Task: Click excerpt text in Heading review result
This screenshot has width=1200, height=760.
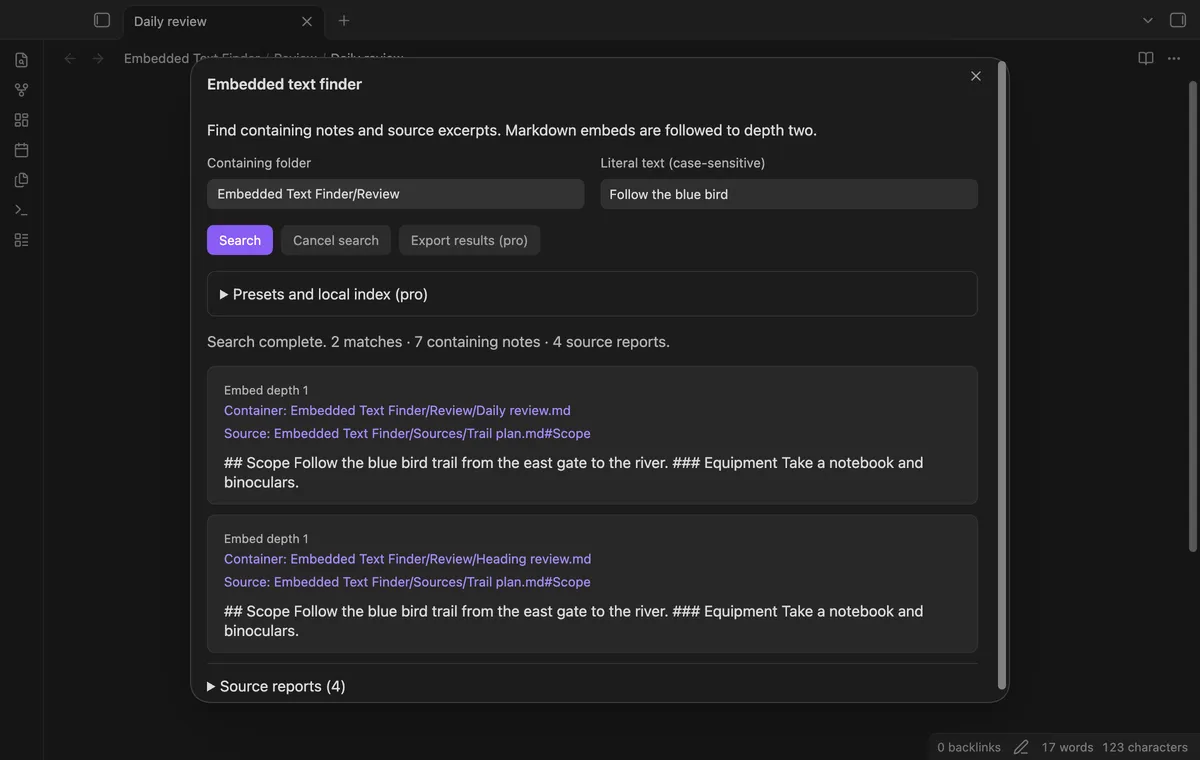Action: (573, 621)
